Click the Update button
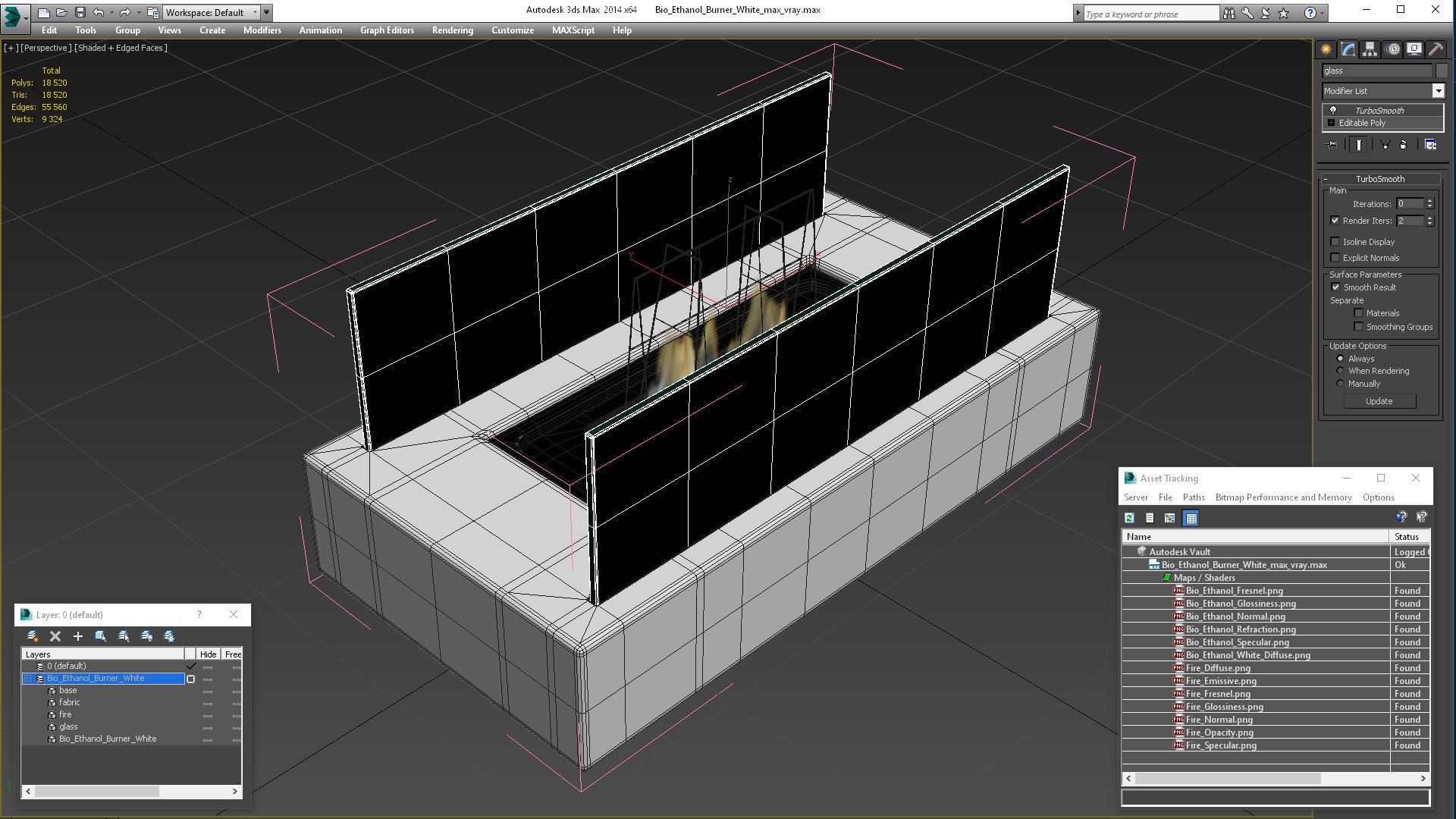1456x819 pixels. [1379, 401]
